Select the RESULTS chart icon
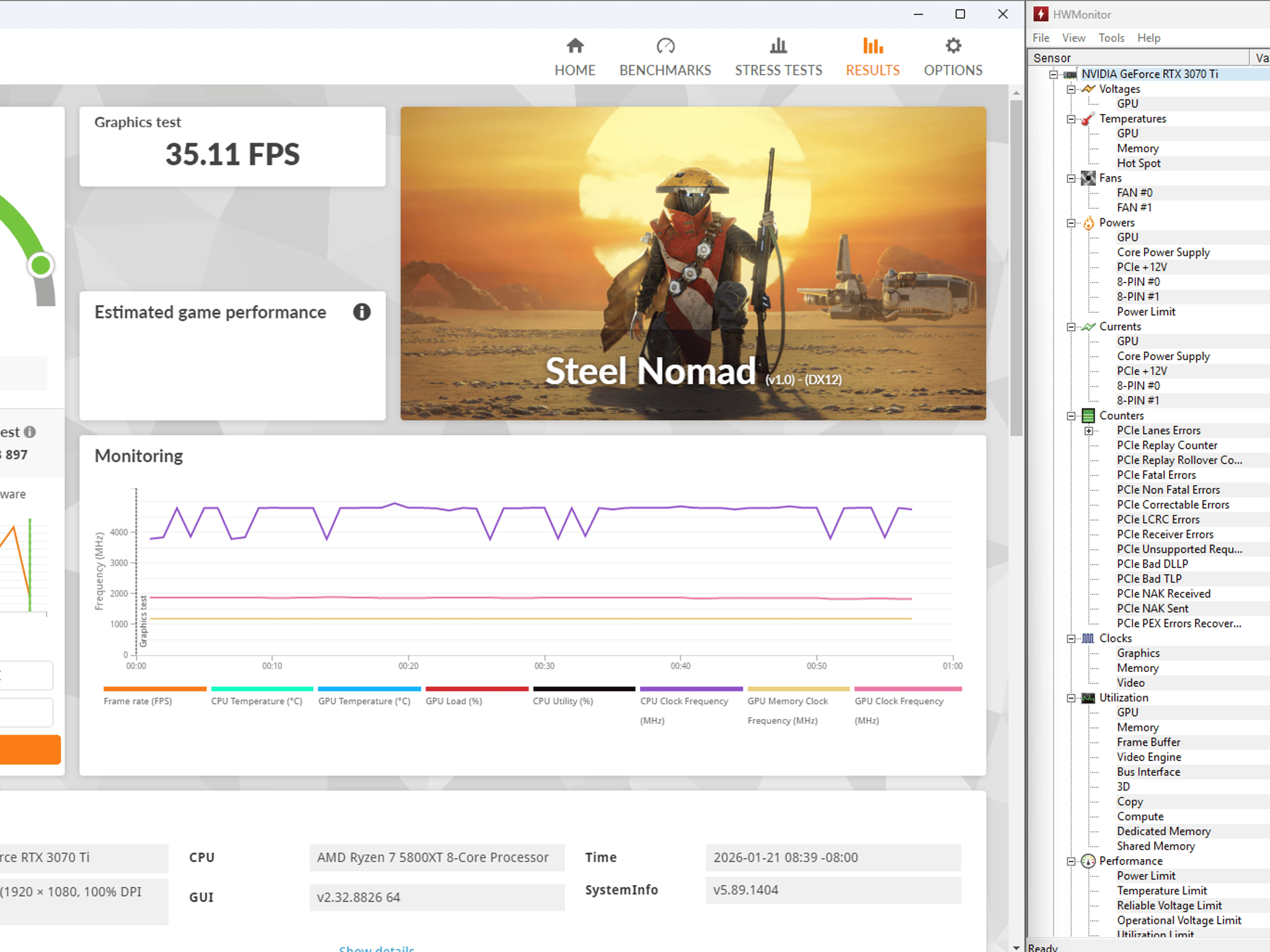Viewport: 1270px width, 952px height. pyautogui.click(x=873, y=46)
